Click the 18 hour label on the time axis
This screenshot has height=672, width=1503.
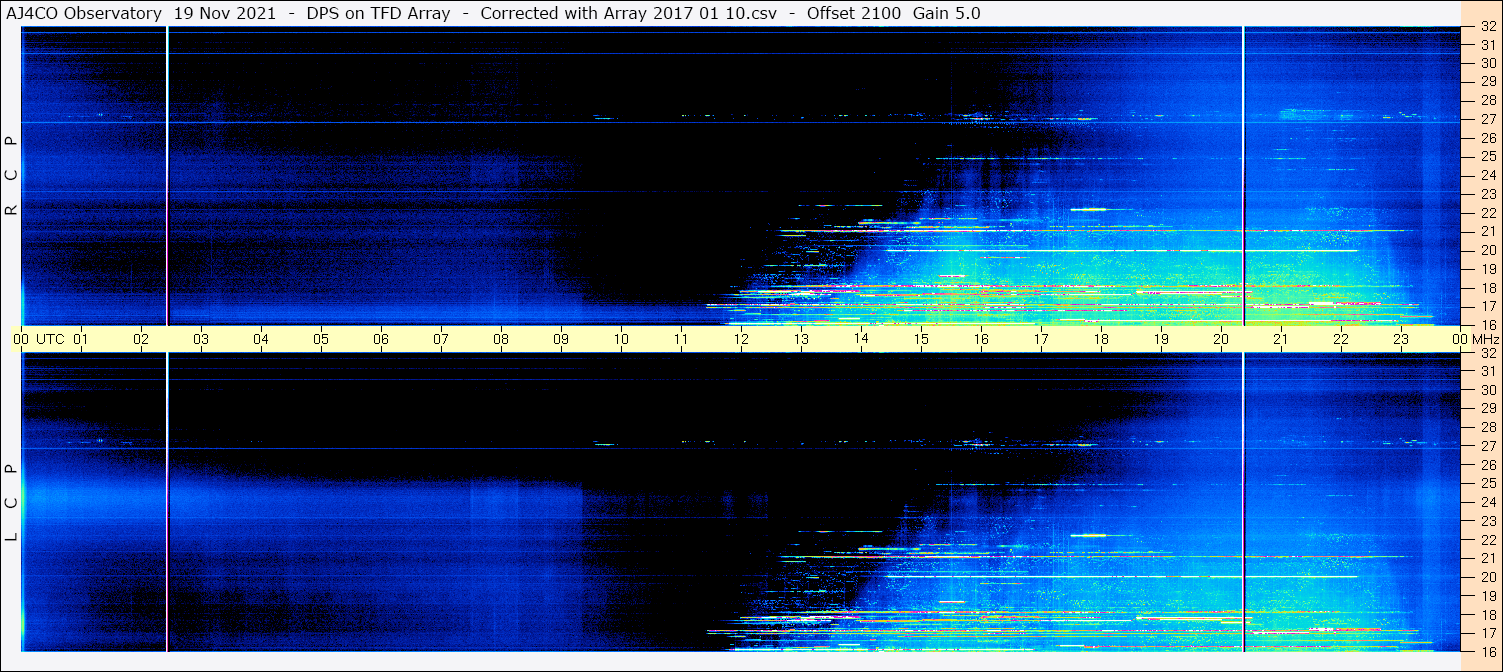(1101, 339)
